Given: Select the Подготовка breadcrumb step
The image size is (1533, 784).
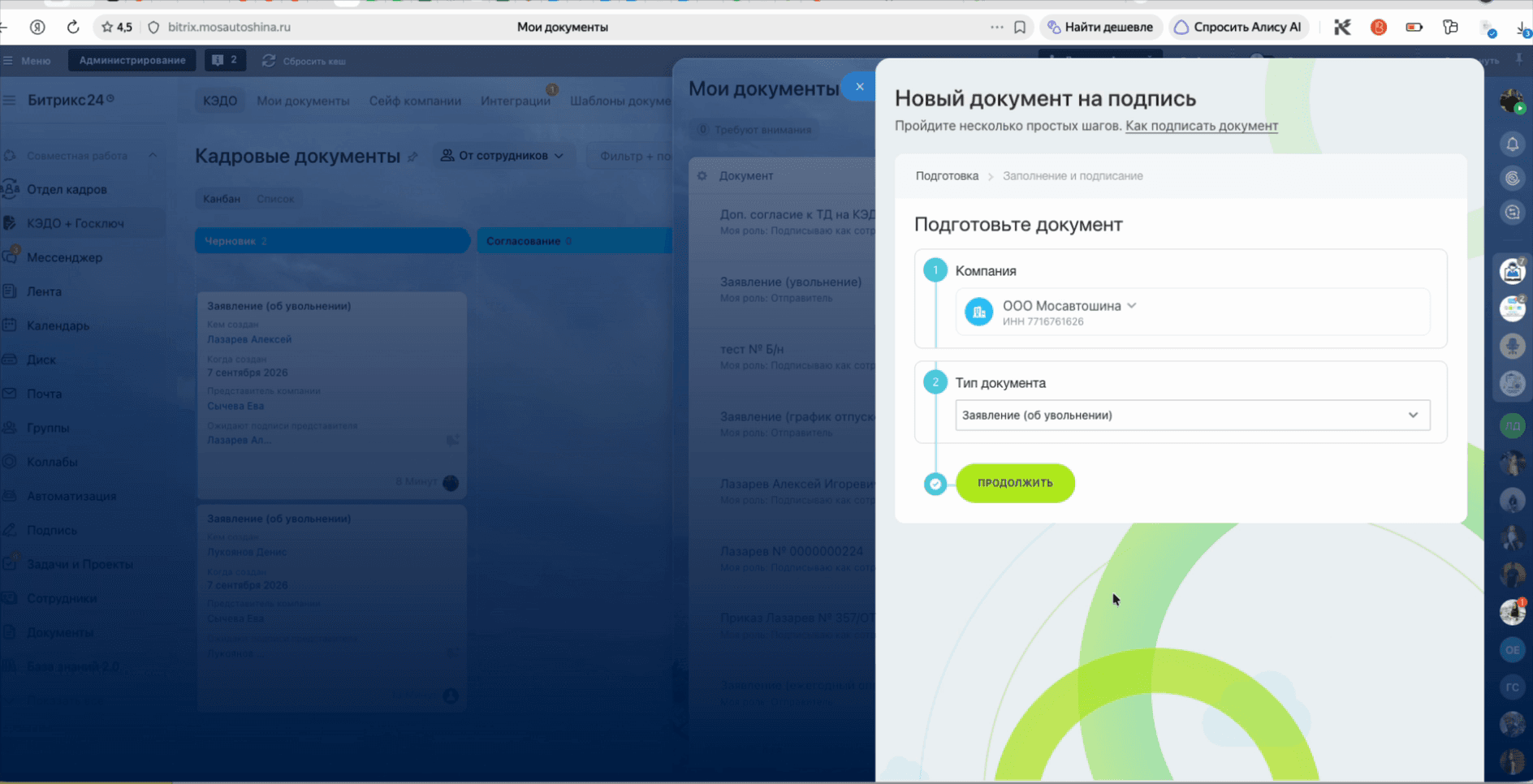Looking at the screenshot, I should [x=947, y=176].
